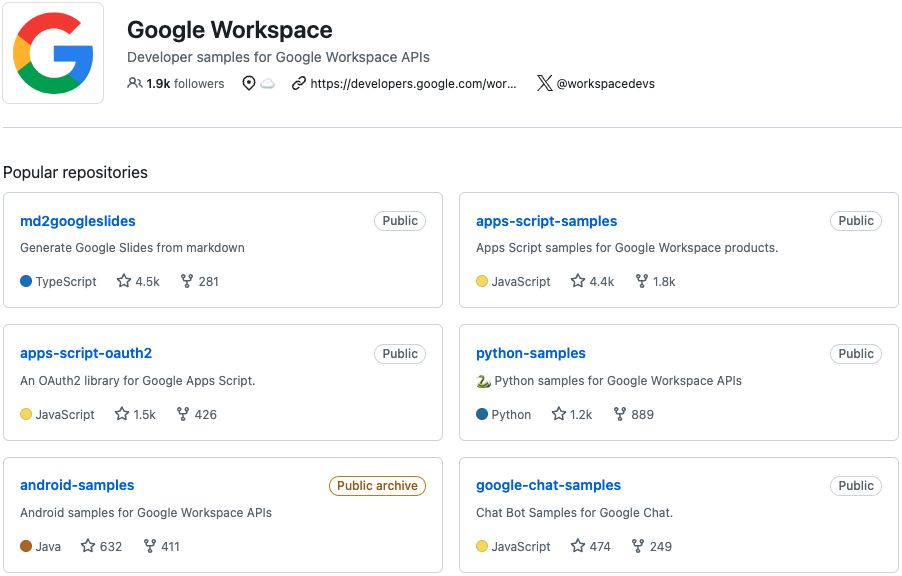Click android-samples fork icon
This screenshot has height=576, width=902.
coord(150,546)
